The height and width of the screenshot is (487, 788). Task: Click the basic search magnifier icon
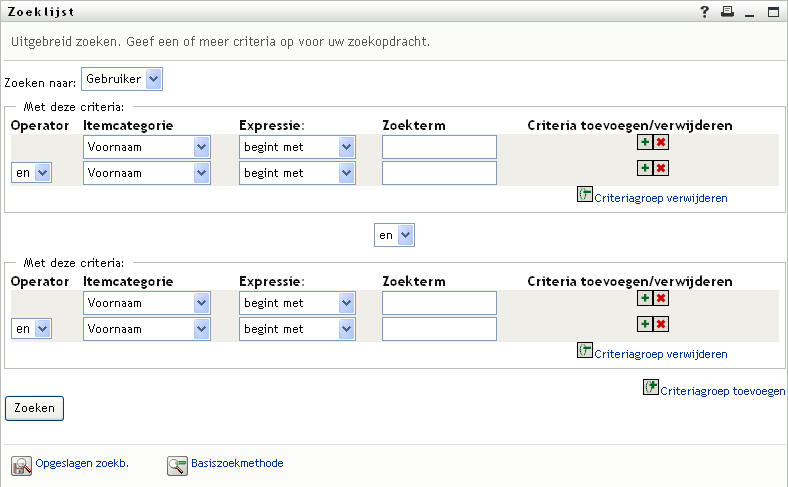coord(177,466)
